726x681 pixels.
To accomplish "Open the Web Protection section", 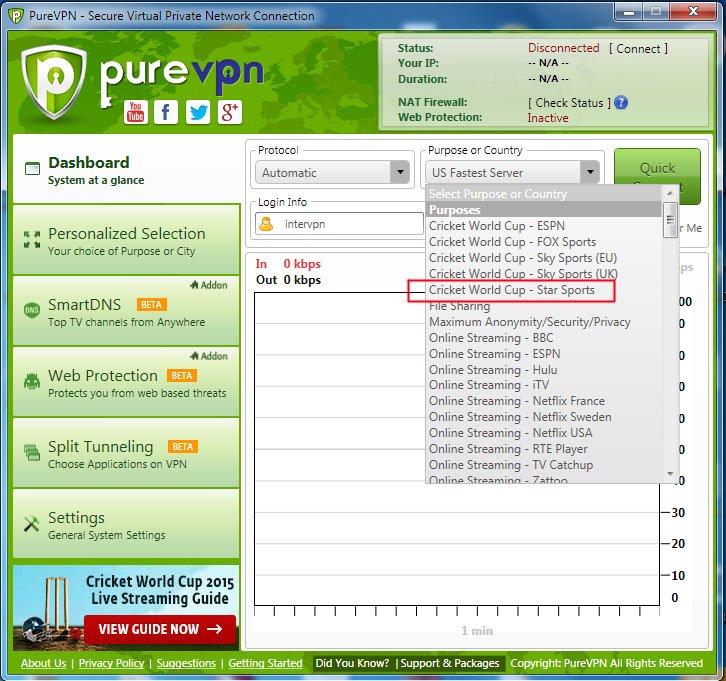I will pos(126,382).
